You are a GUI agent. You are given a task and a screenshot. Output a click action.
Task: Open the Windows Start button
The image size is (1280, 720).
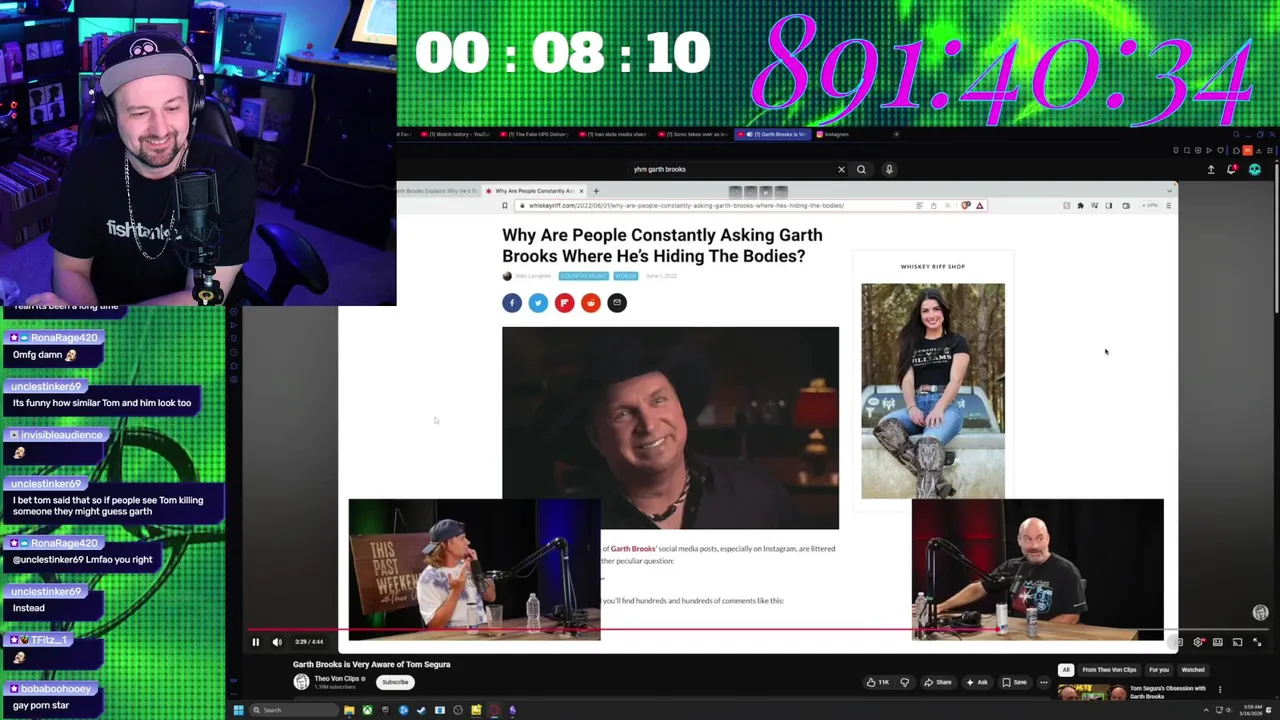[x=238, y=710]
